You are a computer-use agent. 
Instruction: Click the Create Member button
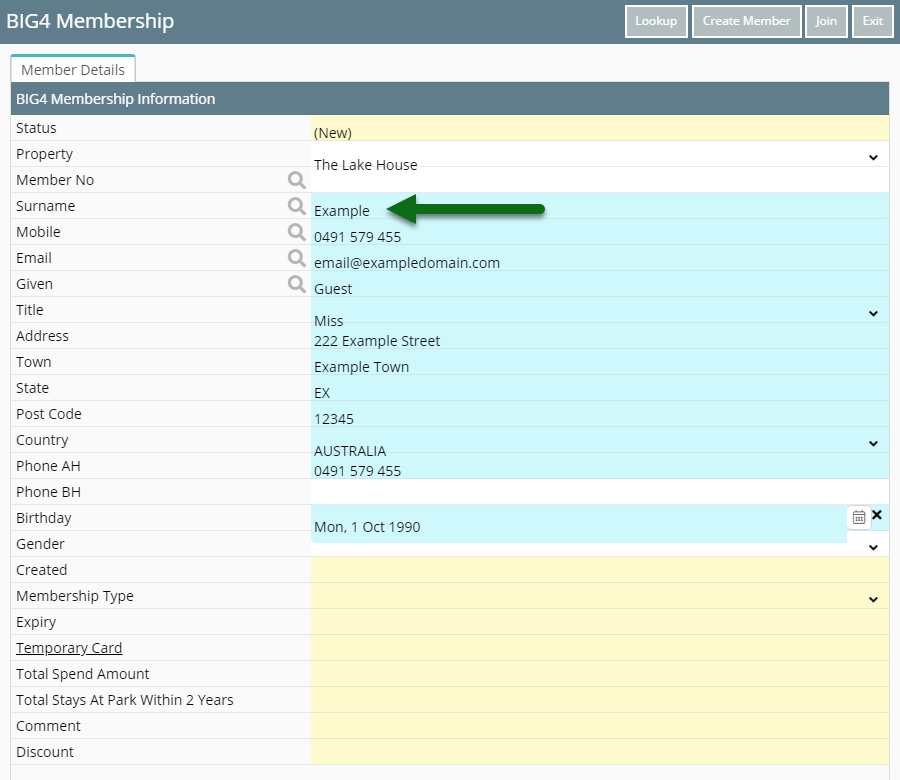(x=746, y=21)
